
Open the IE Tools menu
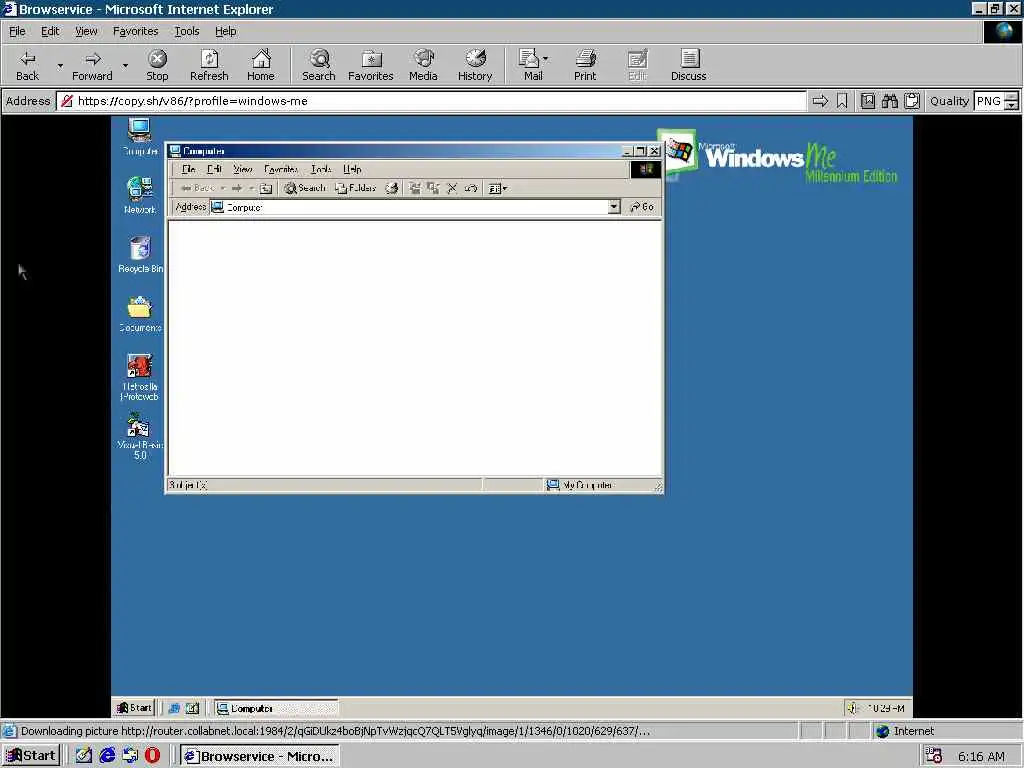click(186, 31)
